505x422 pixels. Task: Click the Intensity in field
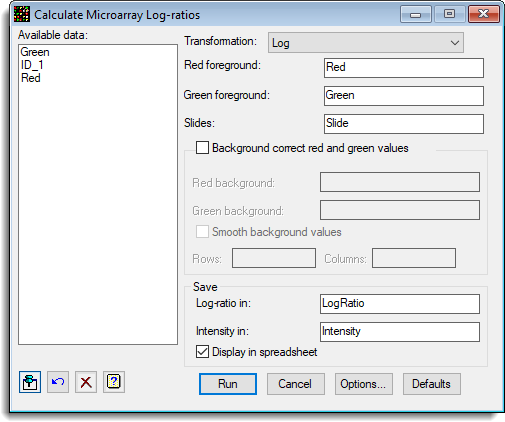click(400, 332)
